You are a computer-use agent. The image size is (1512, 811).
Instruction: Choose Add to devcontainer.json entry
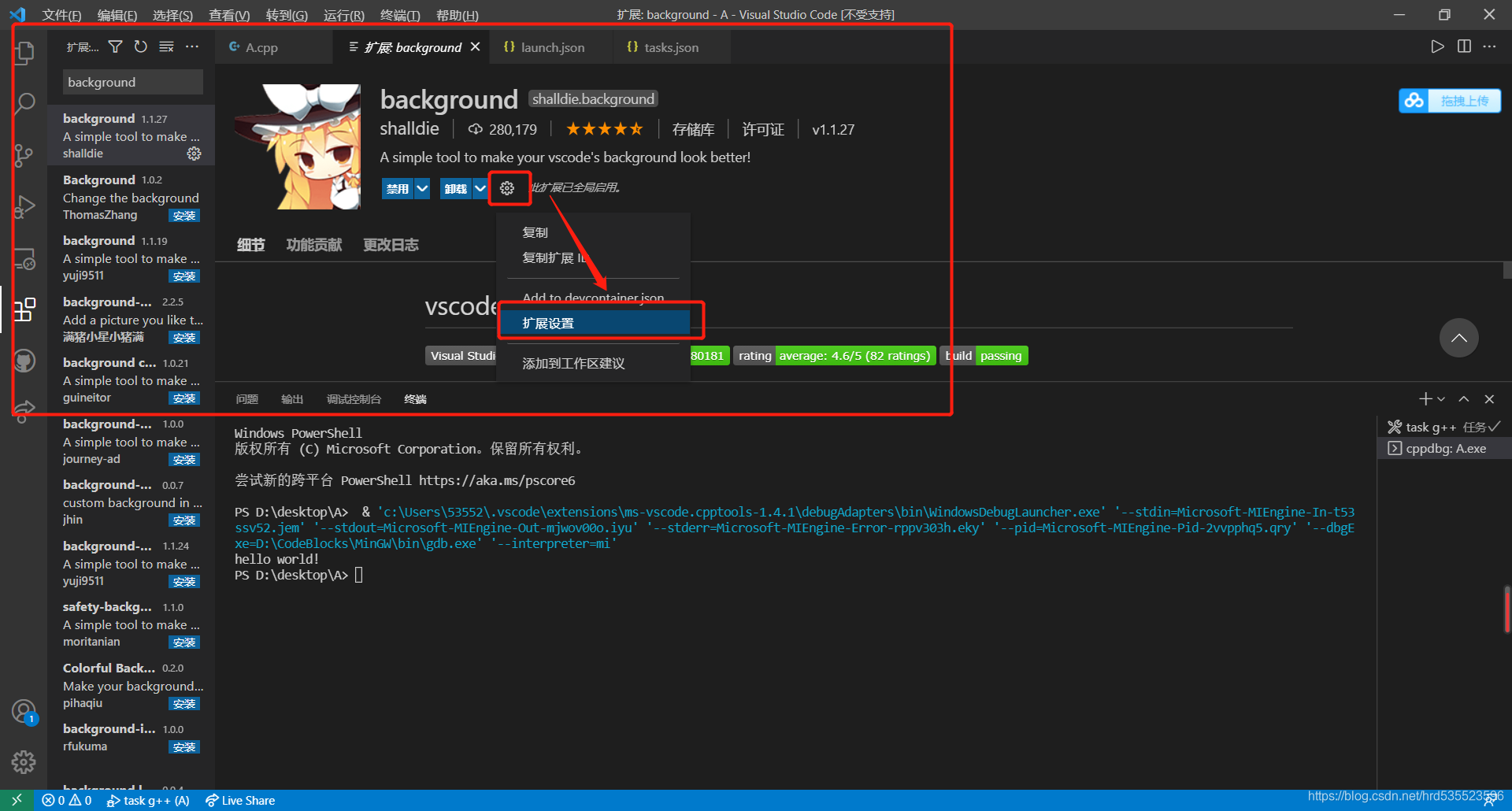tap(595, 297)
